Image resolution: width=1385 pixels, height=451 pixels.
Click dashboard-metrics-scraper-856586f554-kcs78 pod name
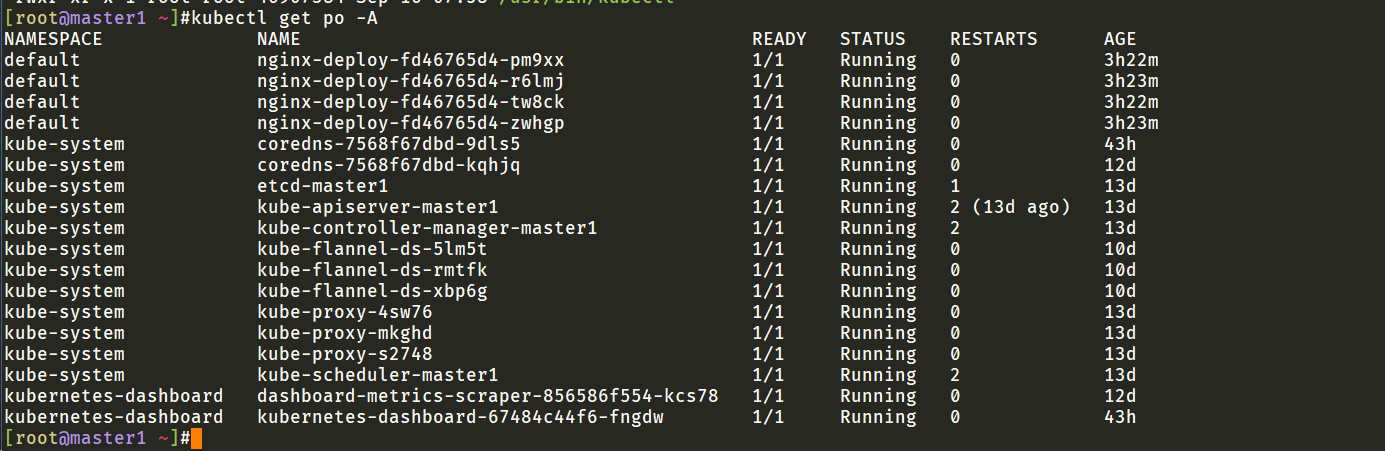click(487, 396)
